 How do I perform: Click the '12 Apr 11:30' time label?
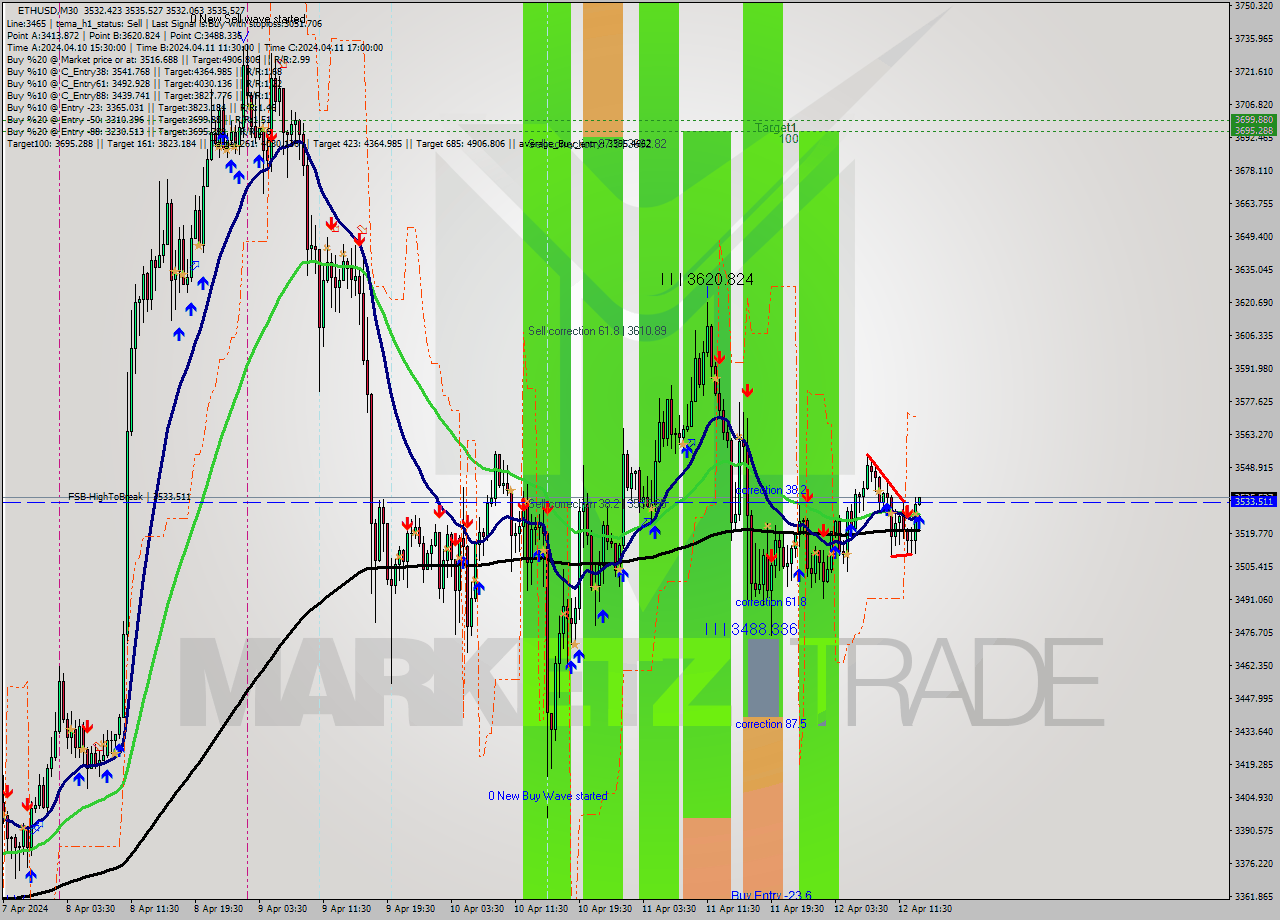click(x=925, y=910)
